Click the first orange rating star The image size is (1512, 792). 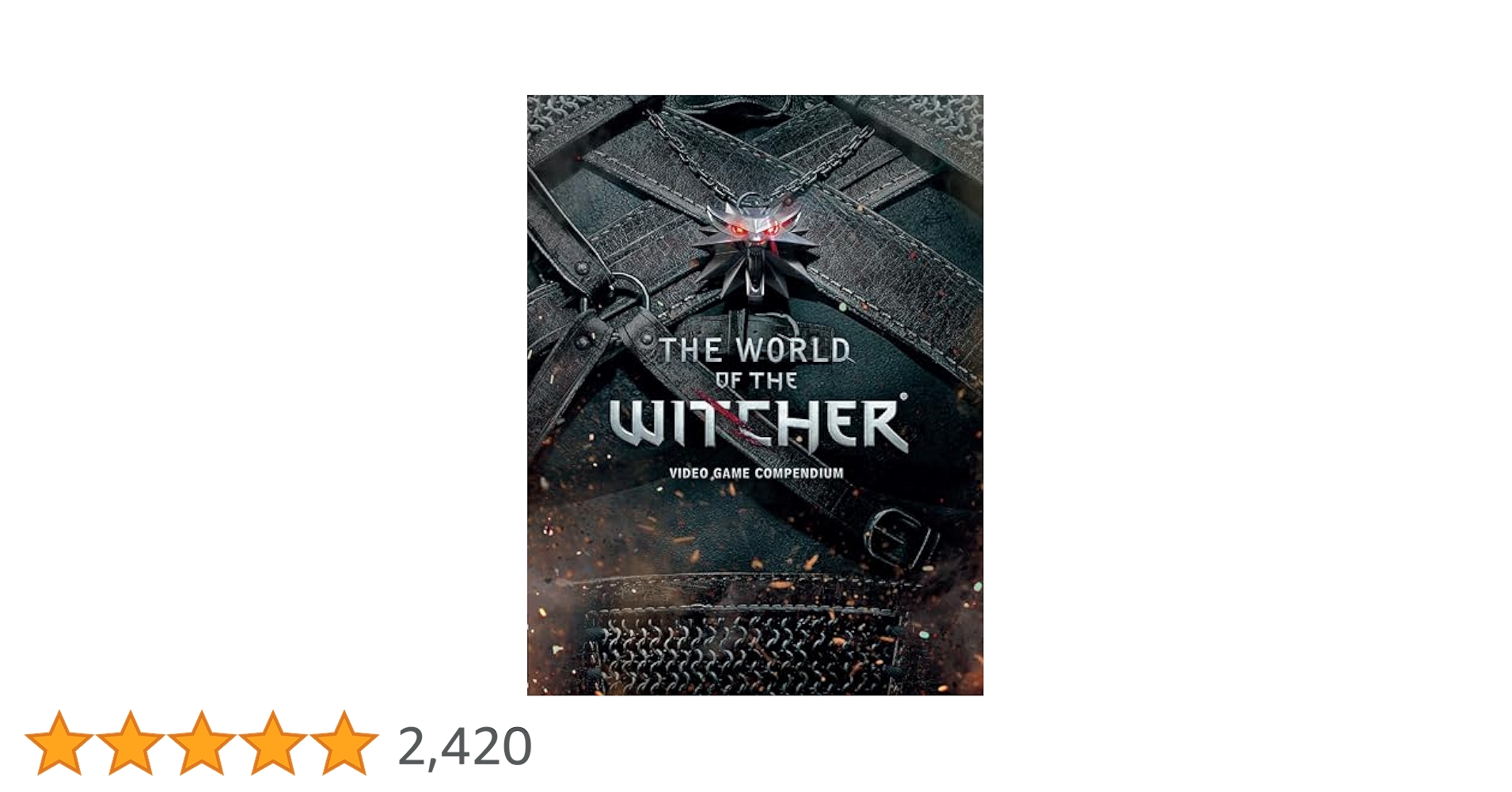59,743
